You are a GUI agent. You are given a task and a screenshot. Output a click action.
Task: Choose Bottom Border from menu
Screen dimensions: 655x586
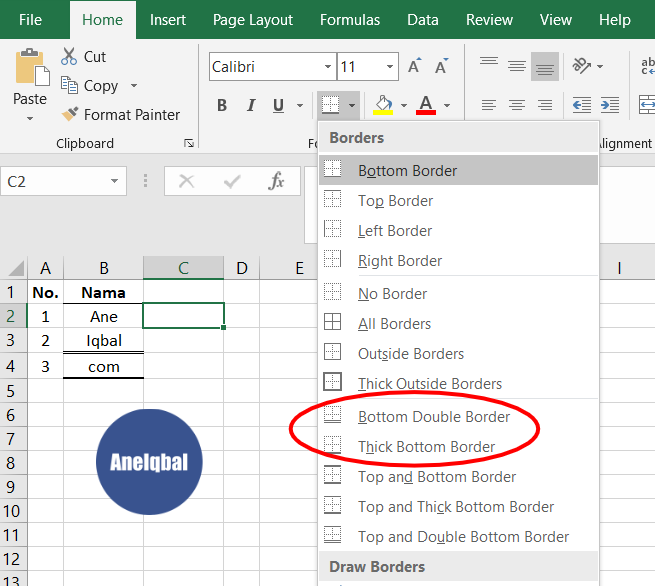458,170
